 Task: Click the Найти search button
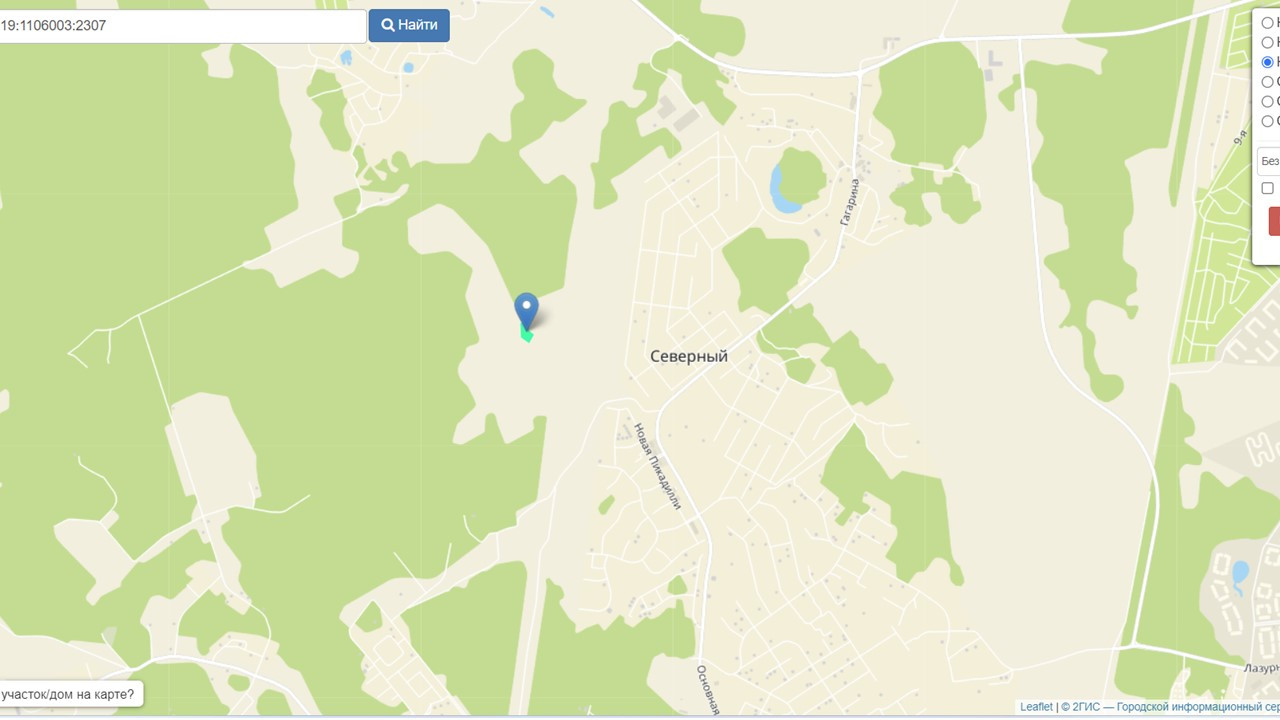pos(409,26)
